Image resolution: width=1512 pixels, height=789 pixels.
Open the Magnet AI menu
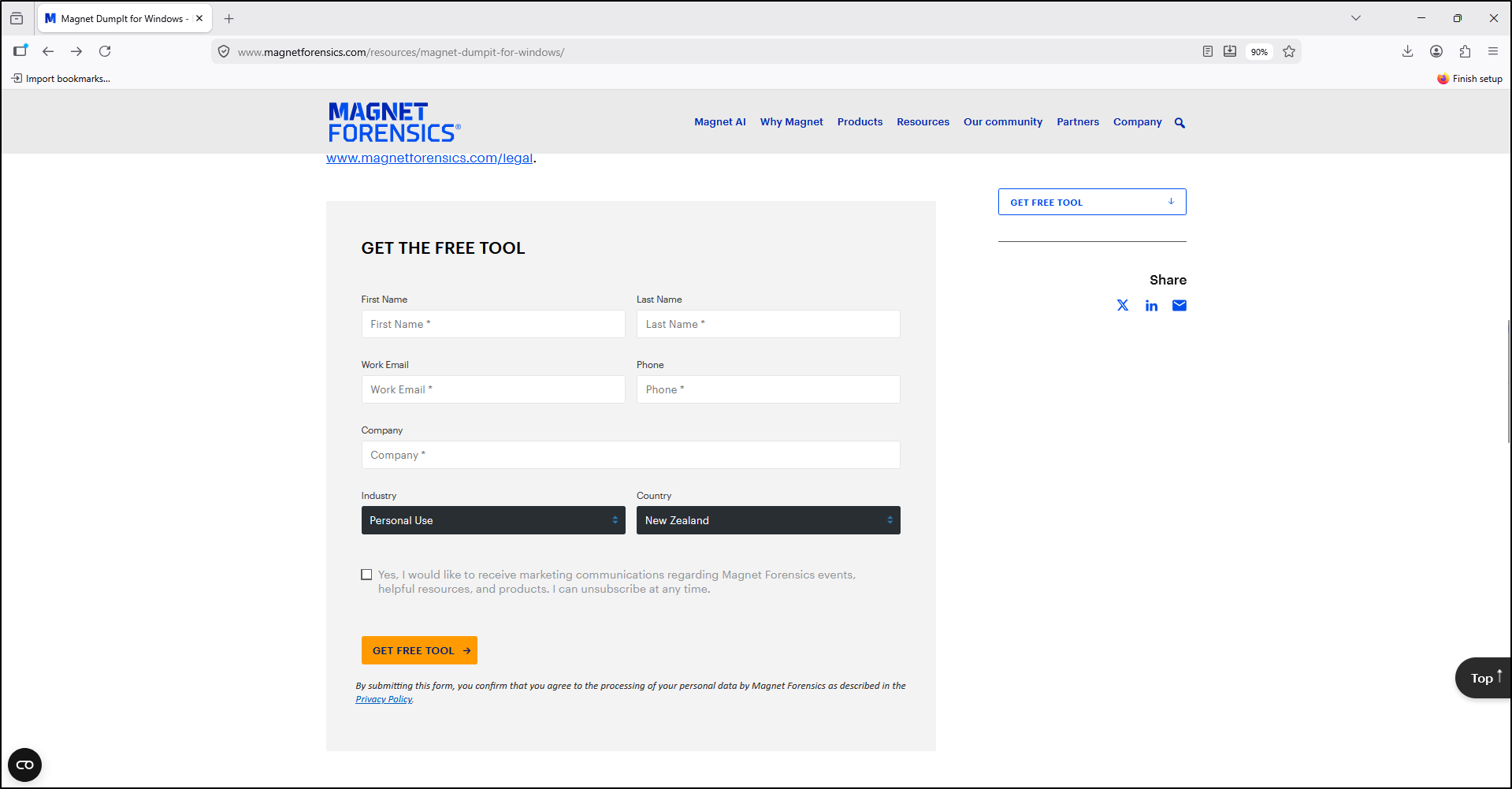click(720, 122)
